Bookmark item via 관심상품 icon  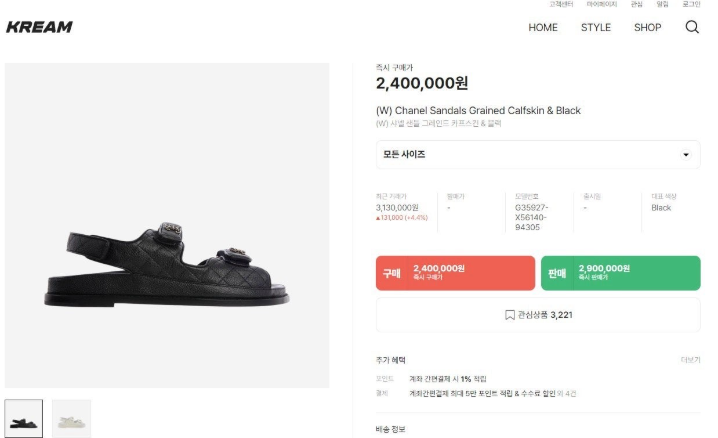pos(509,315)
